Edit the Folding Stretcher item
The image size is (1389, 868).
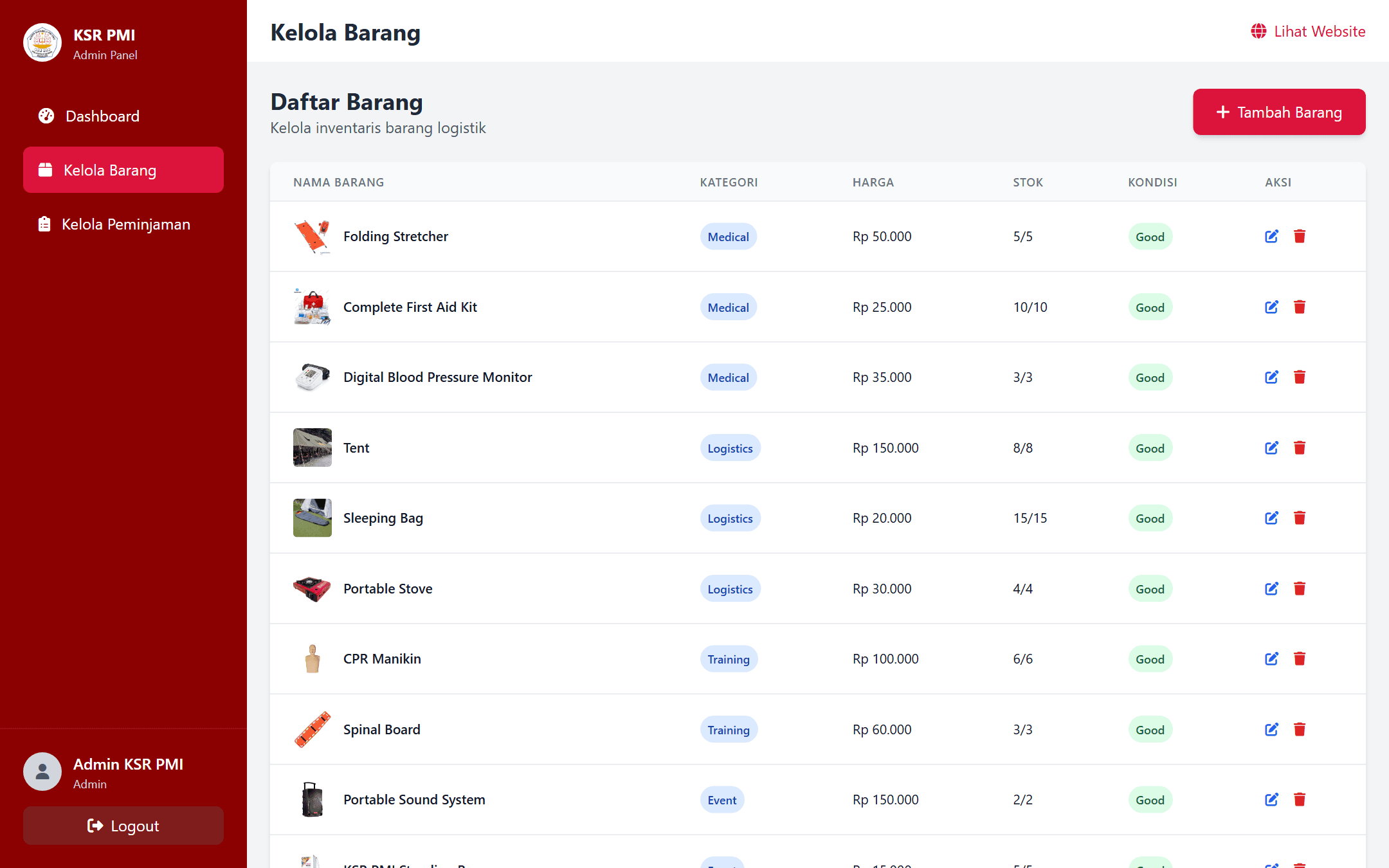click(x=1271, y=237)
